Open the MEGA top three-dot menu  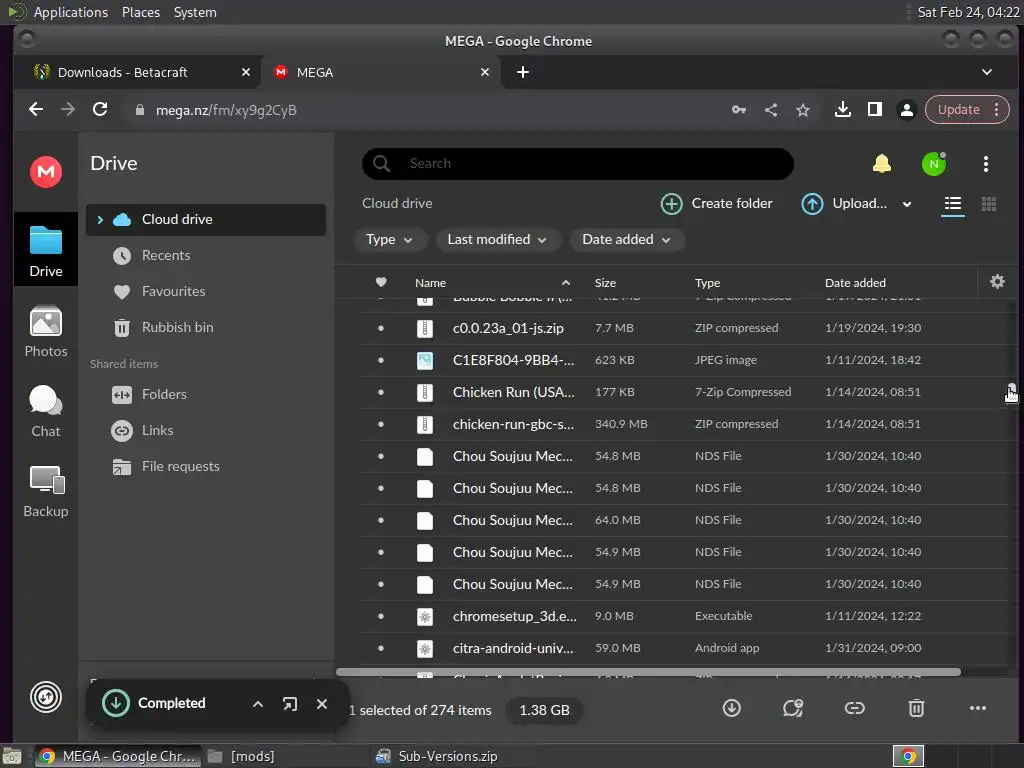985,164
